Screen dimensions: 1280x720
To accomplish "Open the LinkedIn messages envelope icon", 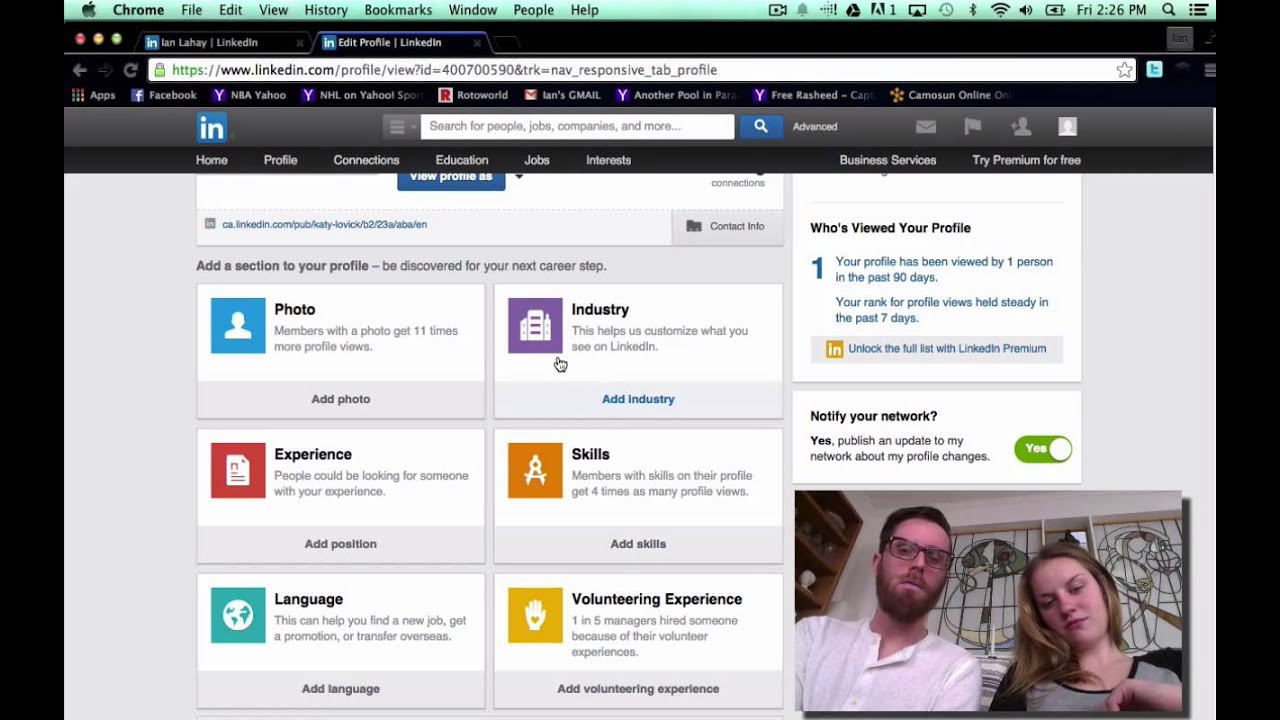I will click(x=926, y=126).
